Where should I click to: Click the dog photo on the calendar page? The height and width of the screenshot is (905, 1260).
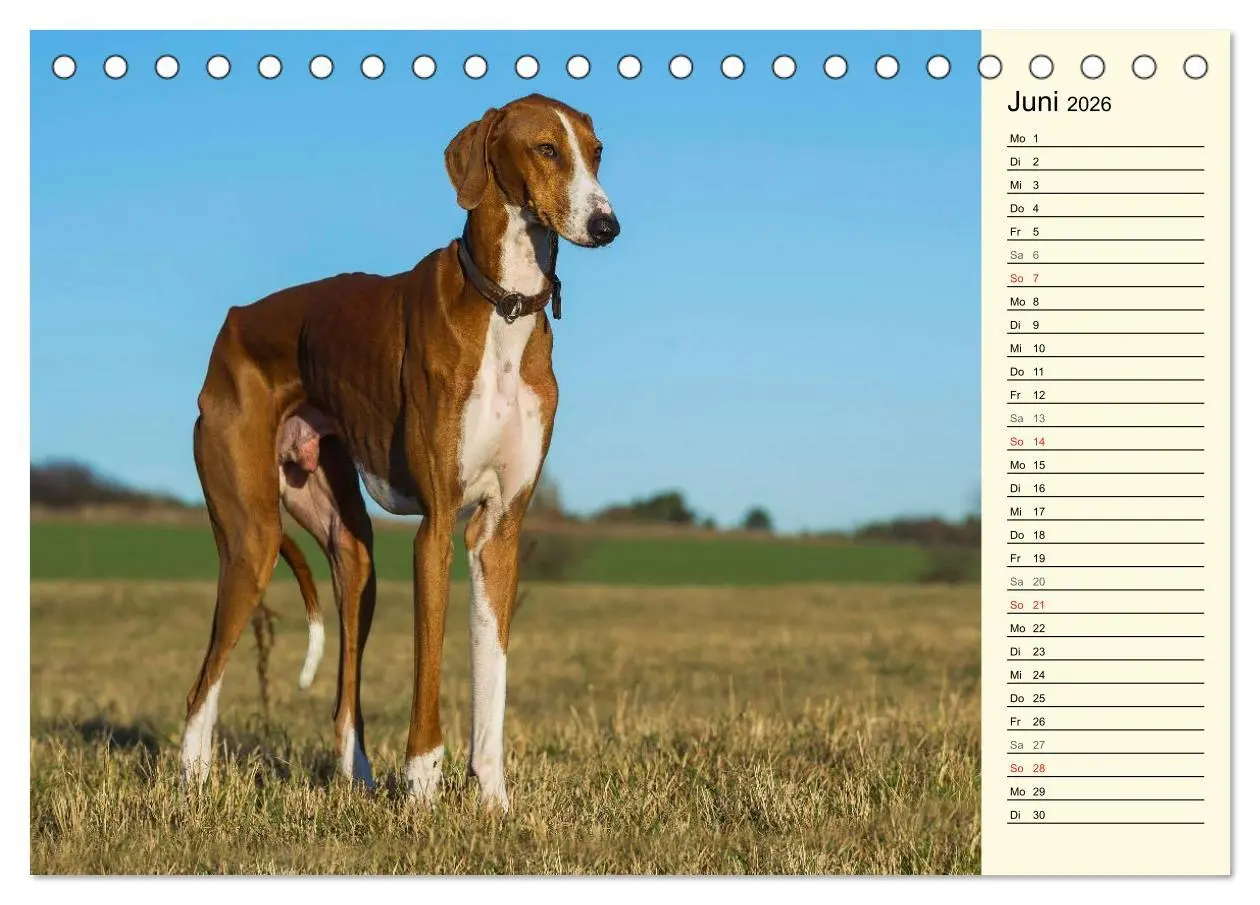coord(505,452)
